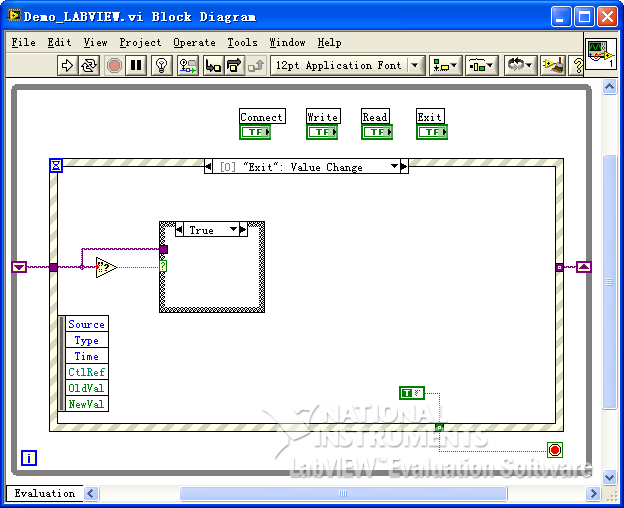Screen dimensions: 624x508
Task: Open the Distribute Objects dropdown
Action: click(x=481, y=66)
